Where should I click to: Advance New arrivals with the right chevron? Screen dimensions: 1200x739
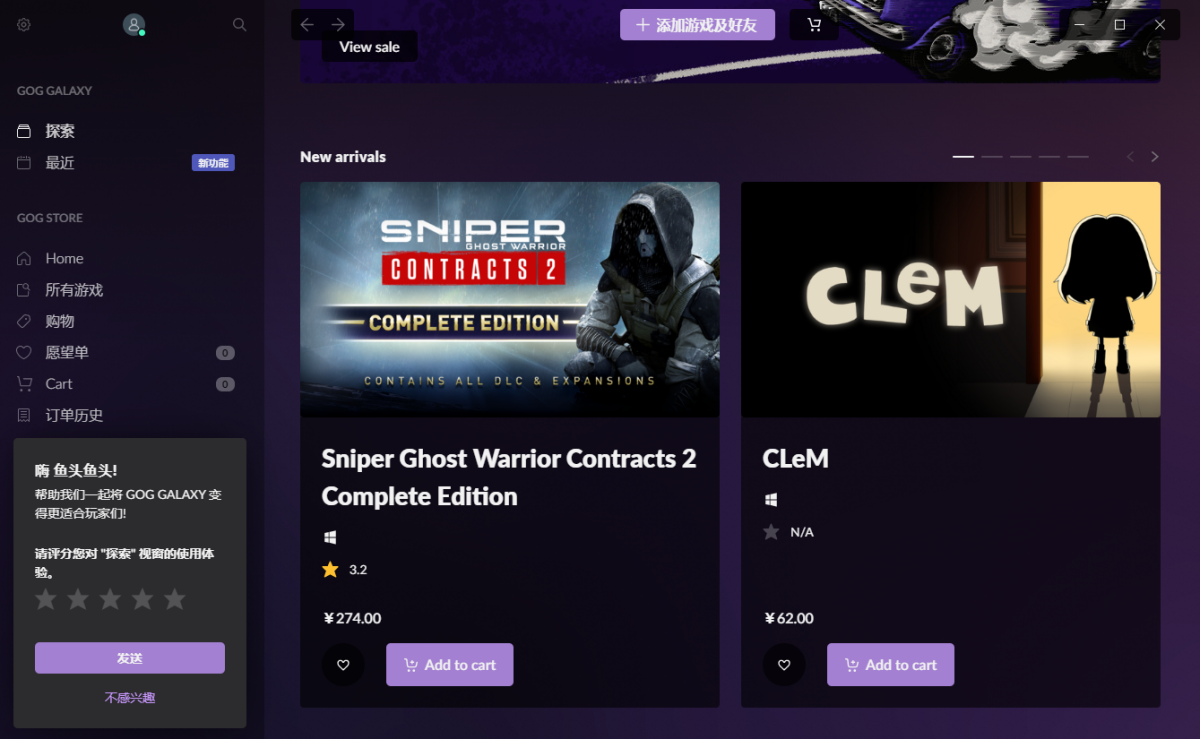tap(1154, 156)
